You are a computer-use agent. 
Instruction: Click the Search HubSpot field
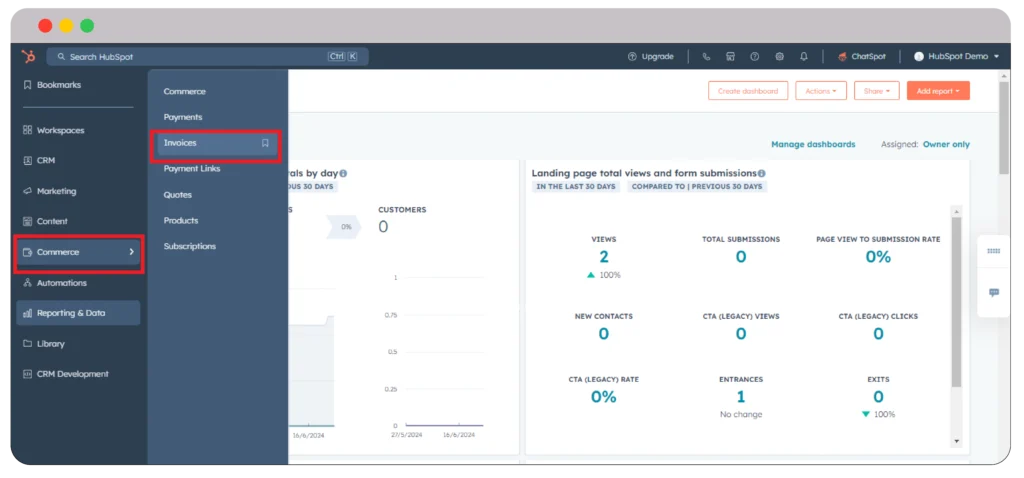coord(190,57)
